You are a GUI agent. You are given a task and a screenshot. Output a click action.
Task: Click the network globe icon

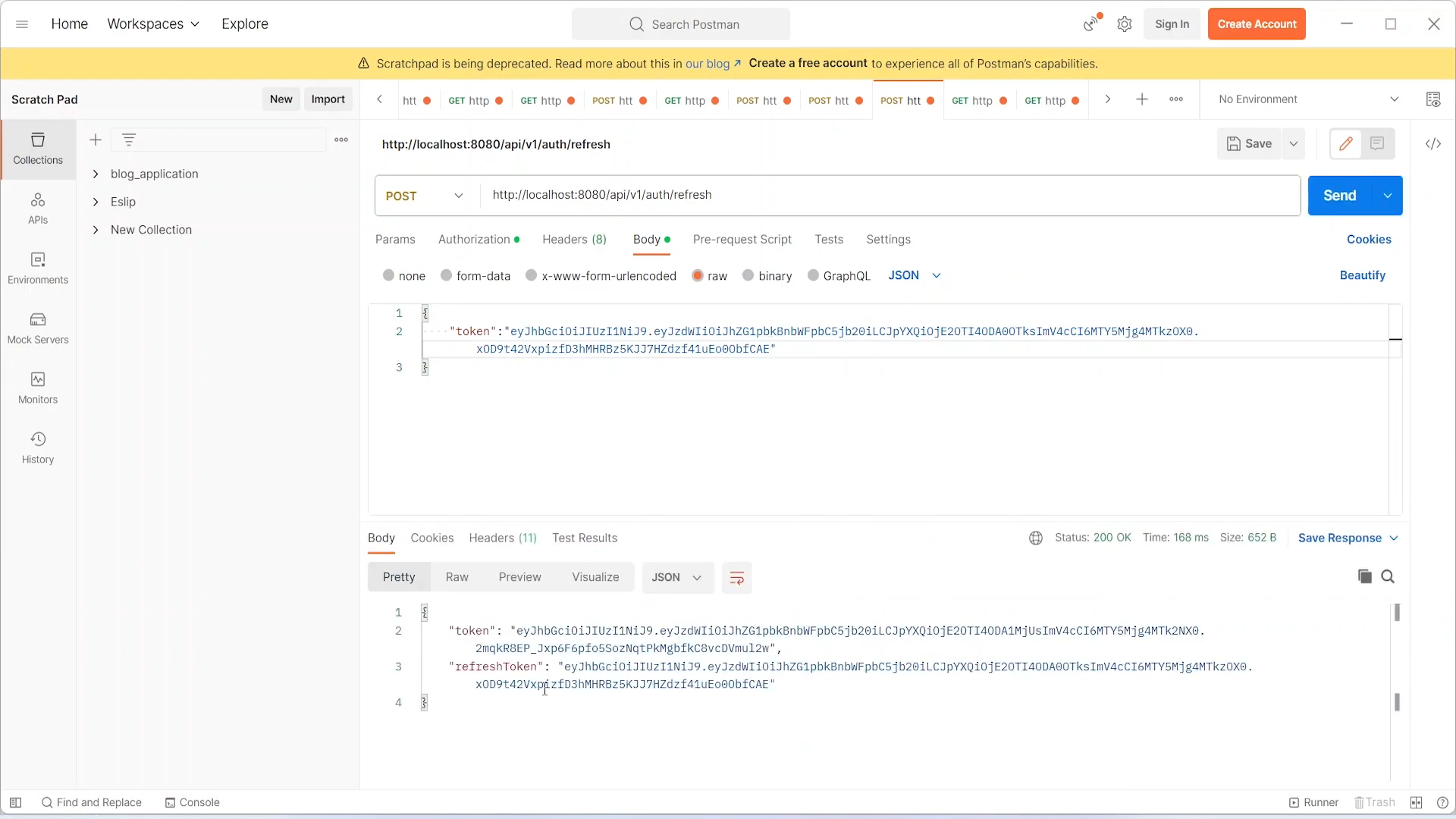click(1036, 538)
